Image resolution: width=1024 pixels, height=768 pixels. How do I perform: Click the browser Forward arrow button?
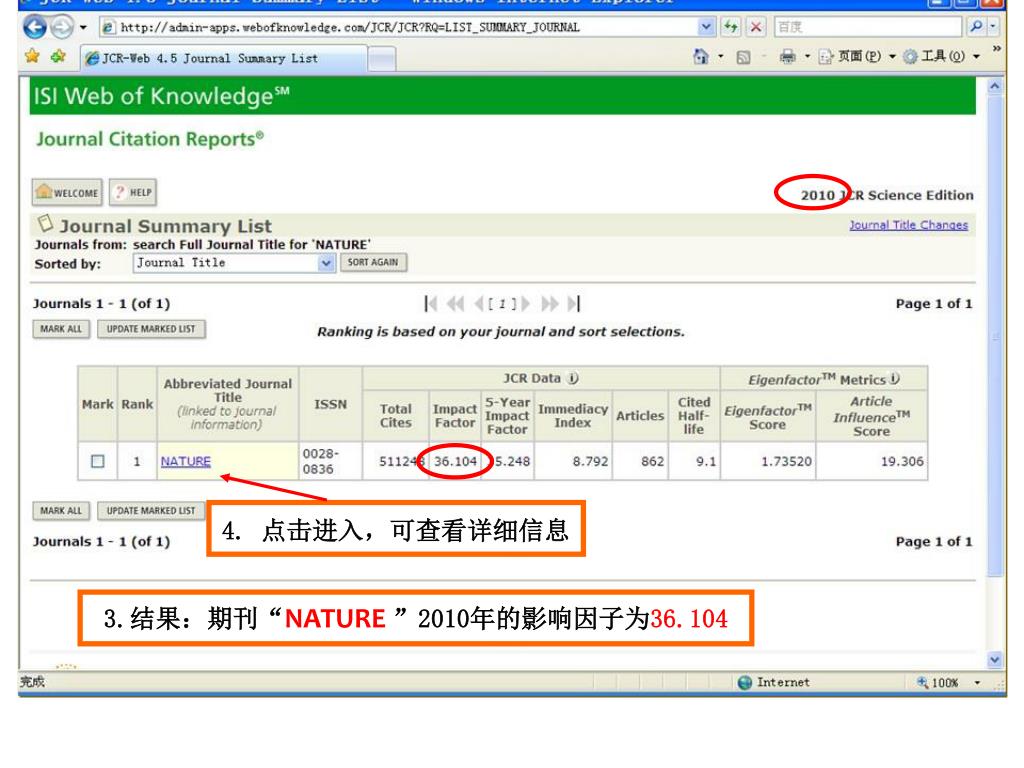click(62, 27)
